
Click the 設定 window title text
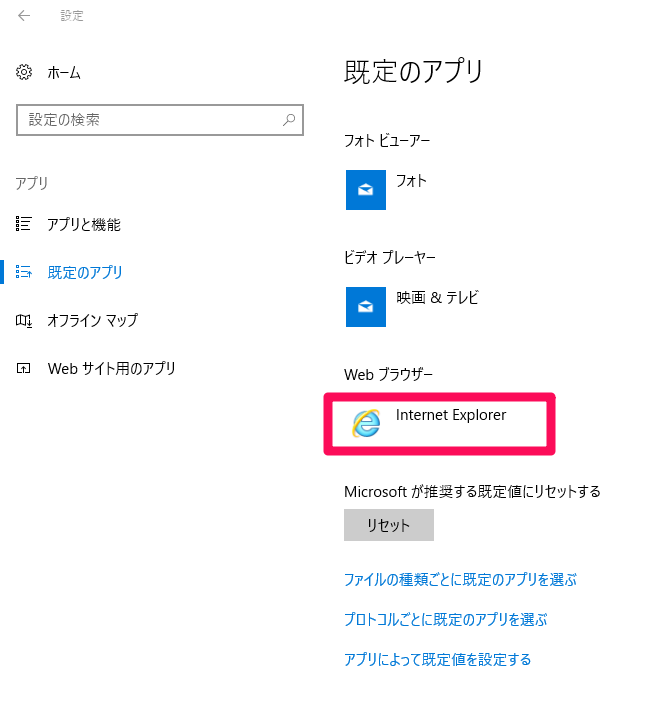point(72,16)
